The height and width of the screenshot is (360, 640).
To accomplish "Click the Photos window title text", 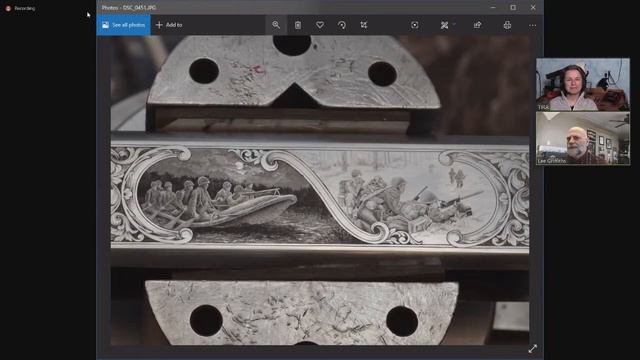I will pyautogui.click(x=129, y=8).
